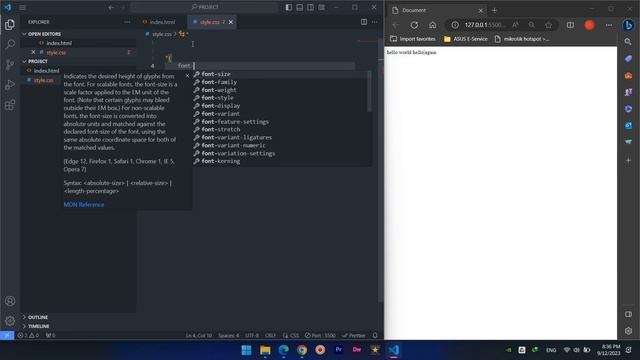Image resolution: width=640 pixels, height=360 pixels.
Task: Close style.css in Open Editors list
Action: (33, 52)
